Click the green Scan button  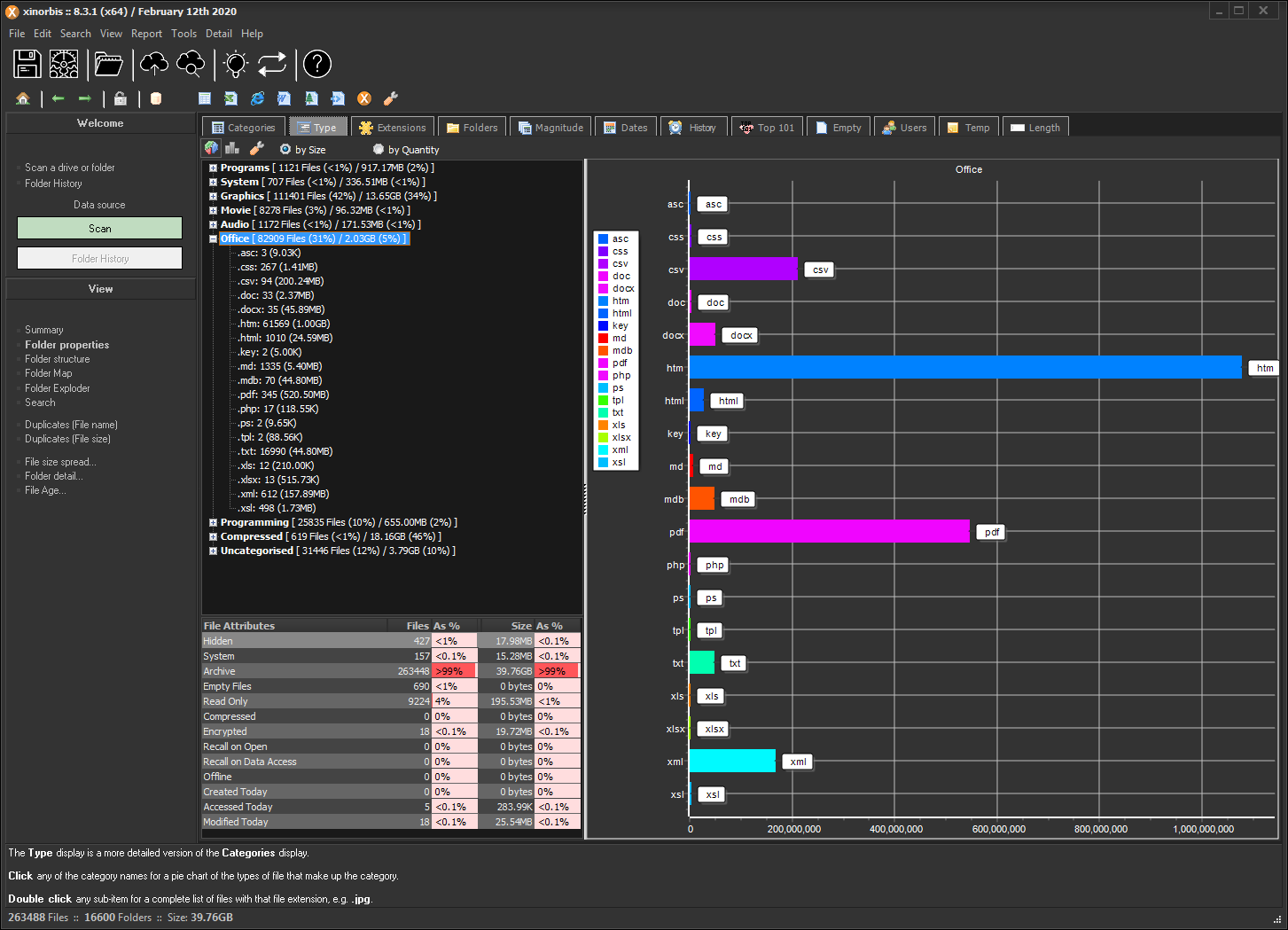pyautogui.click(x=99, y=229)
